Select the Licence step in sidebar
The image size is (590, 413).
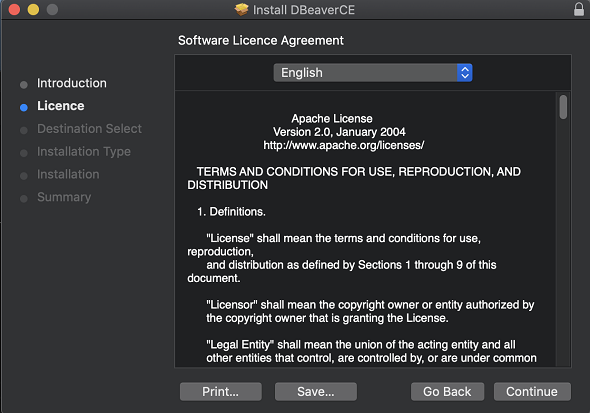click(61, 106)
